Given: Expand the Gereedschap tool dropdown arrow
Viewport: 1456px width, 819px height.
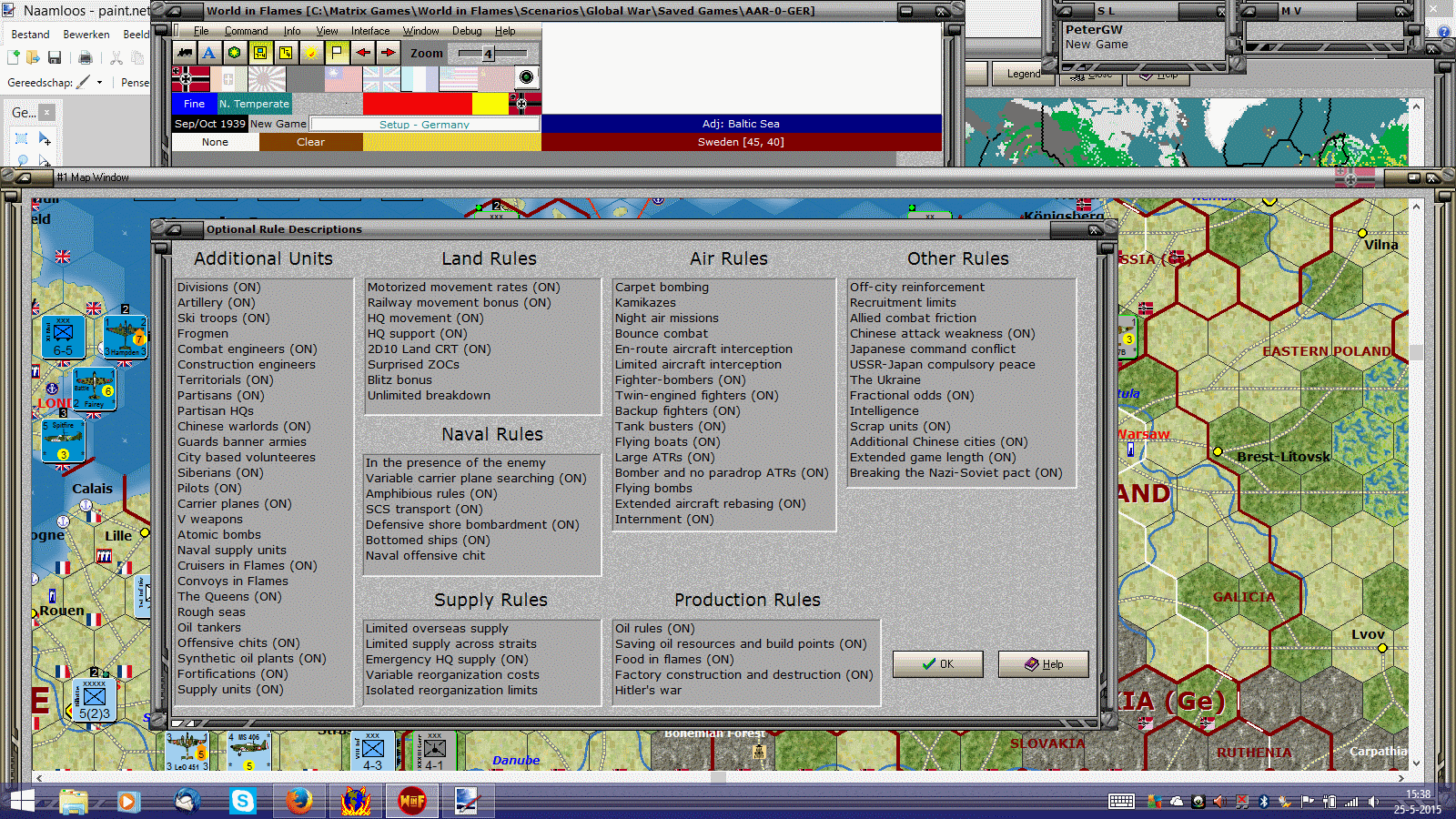Looking at the screenshot, I should coord(99,83).
